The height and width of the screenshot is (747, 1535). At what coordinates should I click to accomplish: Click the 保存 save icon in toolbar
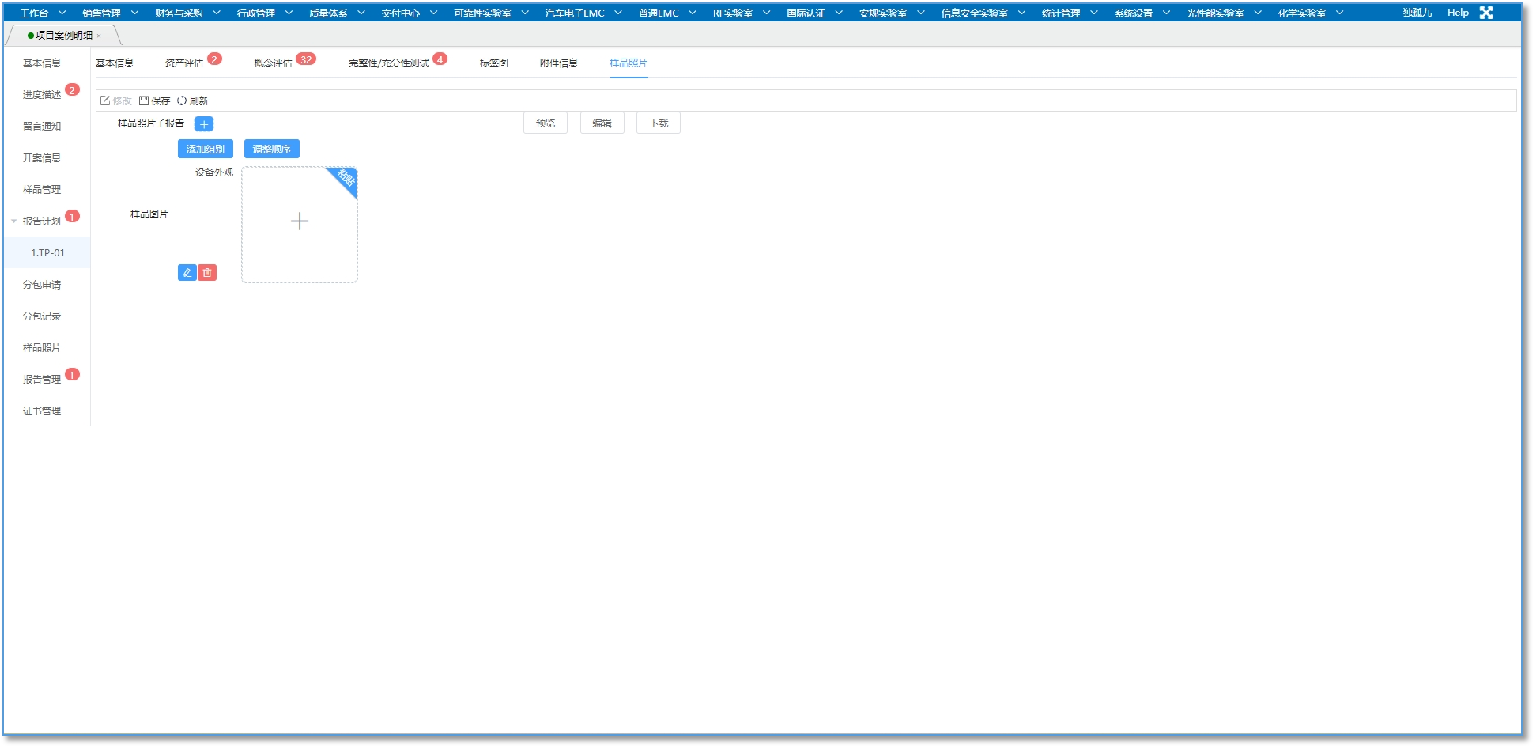pos(144,101)
